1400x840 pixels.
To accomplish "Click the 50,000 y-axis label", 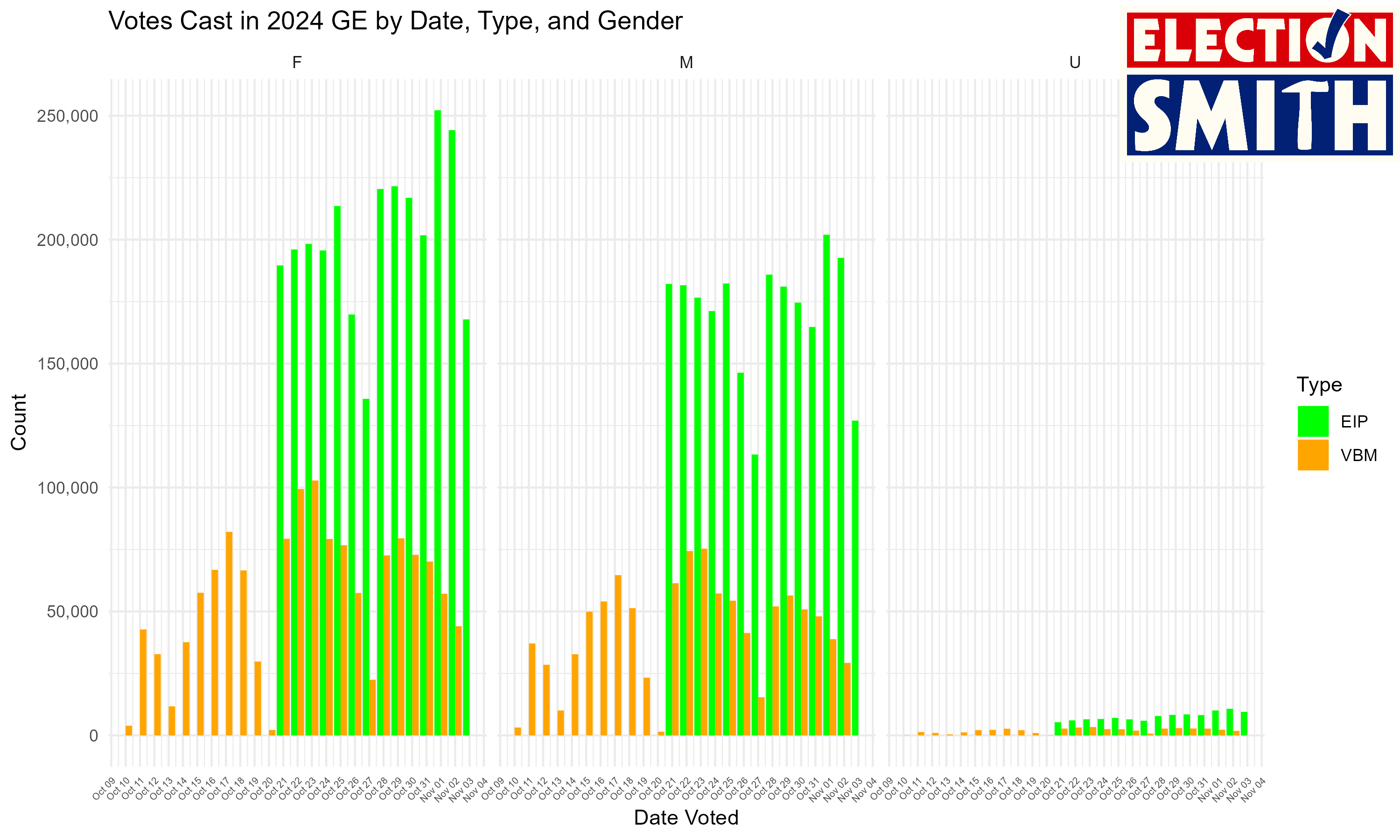I will pyautogui.click(x=72, y=612).
